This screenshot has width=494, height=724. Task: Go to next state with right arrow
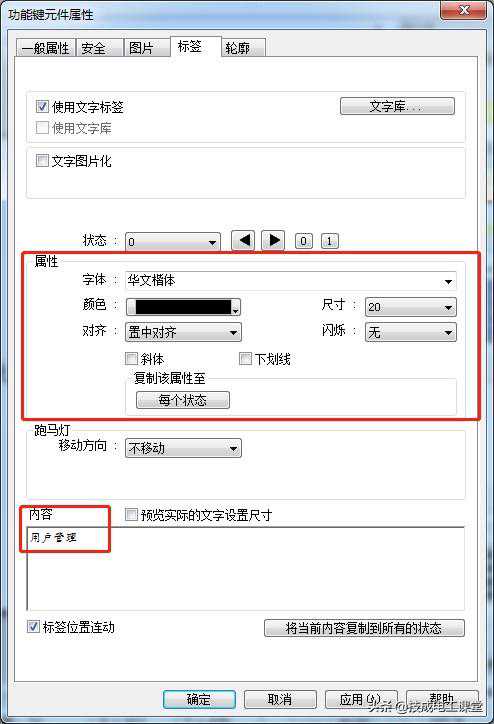[x=273, y=241]
